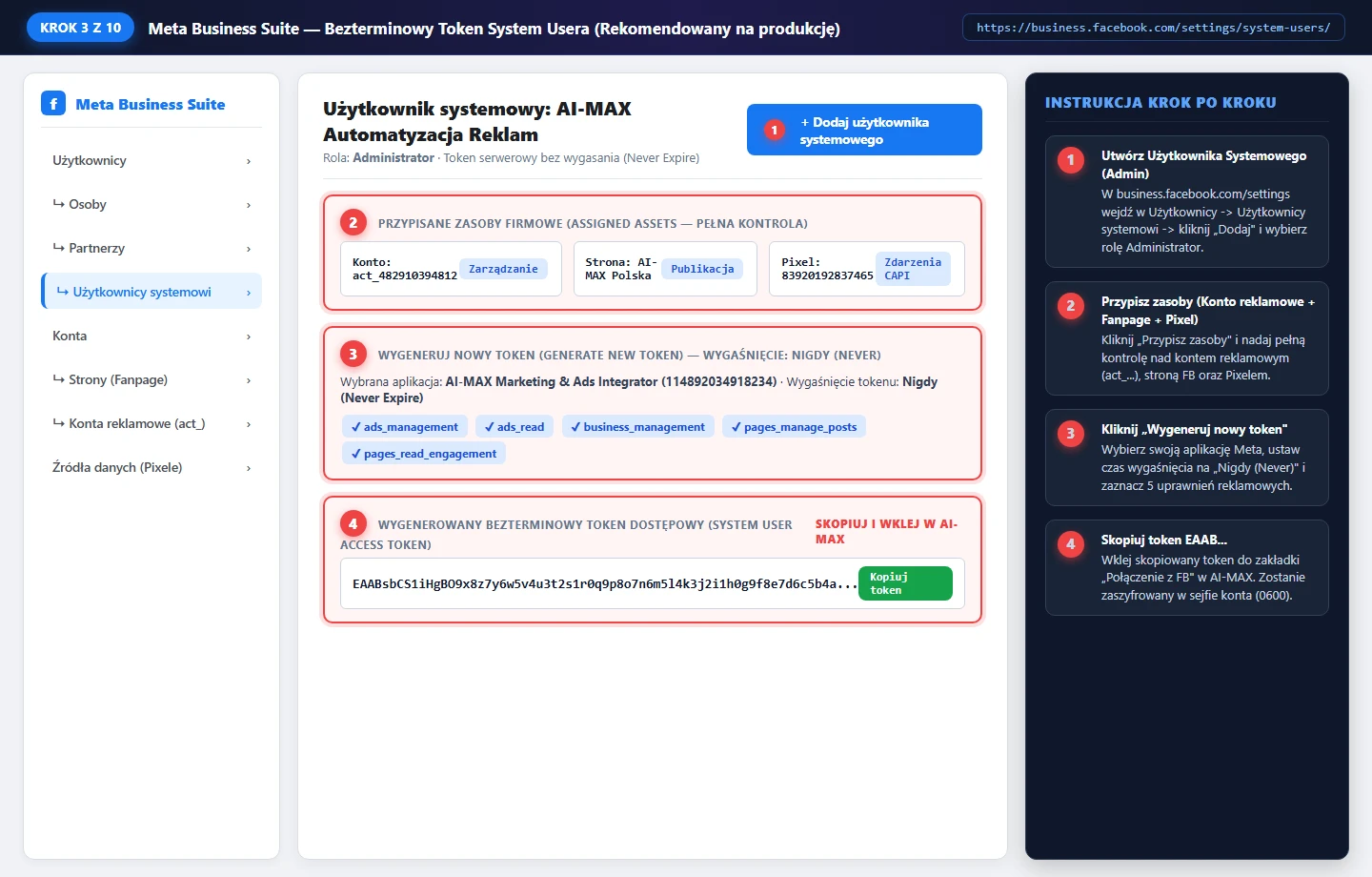The image size is (1372, 877).
Task: Click the Rola: Administrator text
Action: tap(378, 157)
